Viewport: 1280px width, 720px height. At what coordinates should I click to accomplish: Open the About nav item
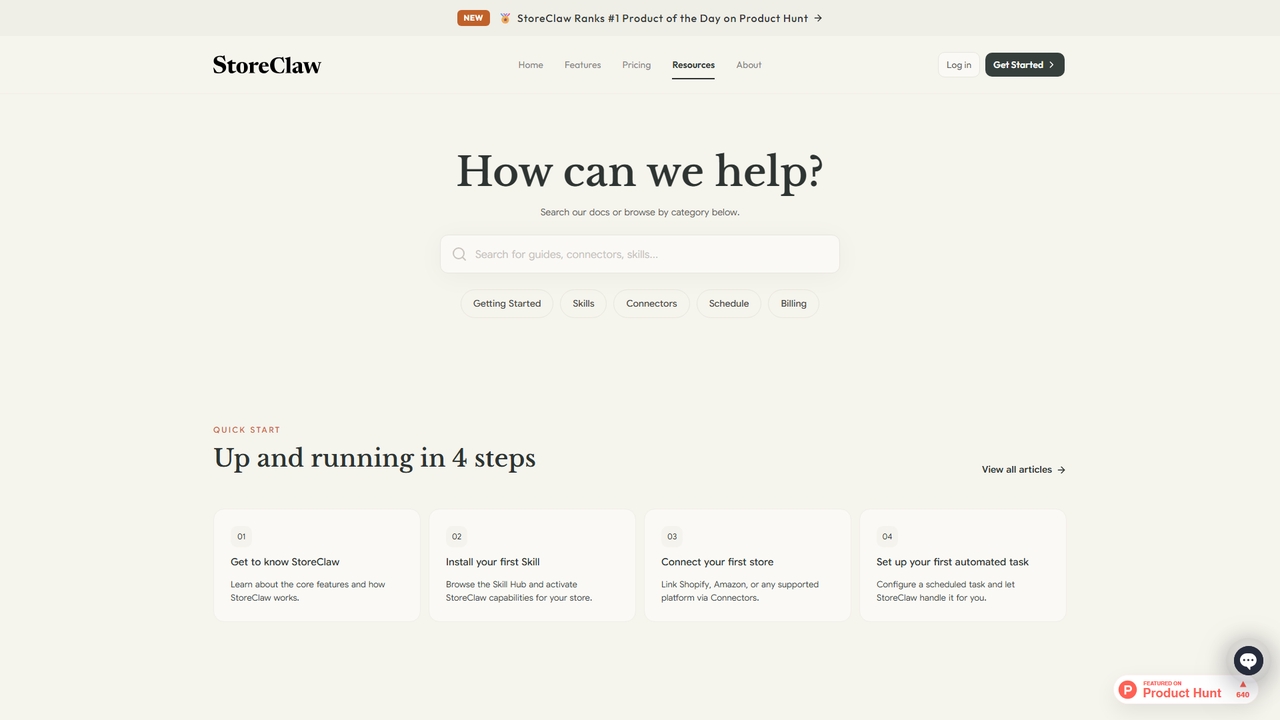pos(749,65)
